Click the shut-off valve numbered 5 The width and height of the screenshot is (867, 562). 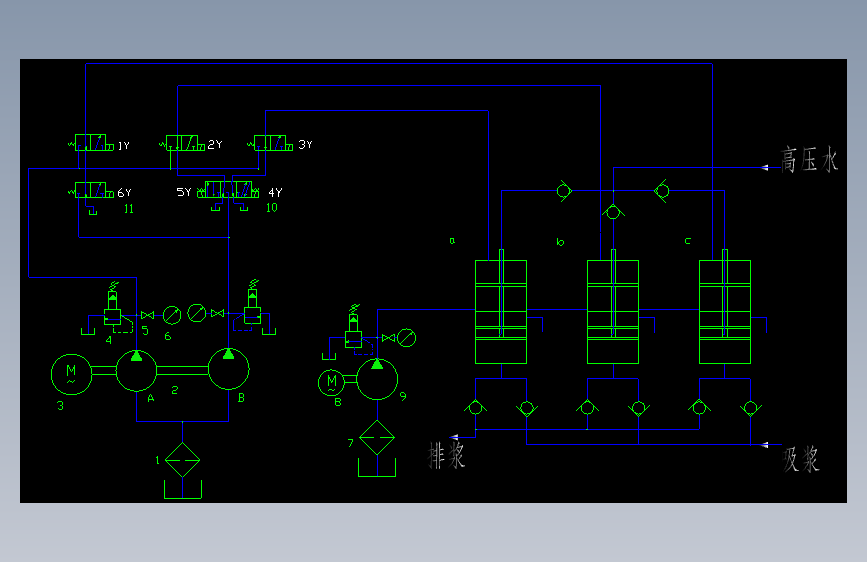148,315
